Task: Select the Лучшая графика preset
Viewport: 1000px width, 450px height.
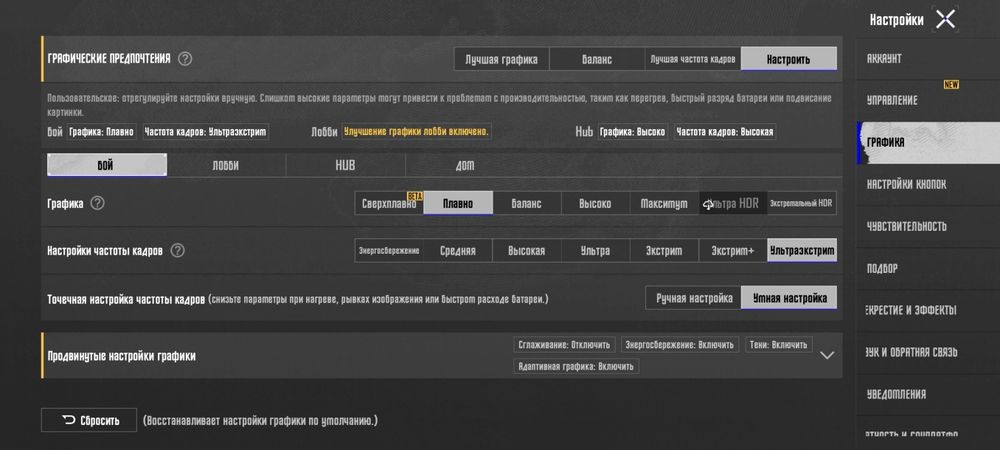Action: click(501, 59)
